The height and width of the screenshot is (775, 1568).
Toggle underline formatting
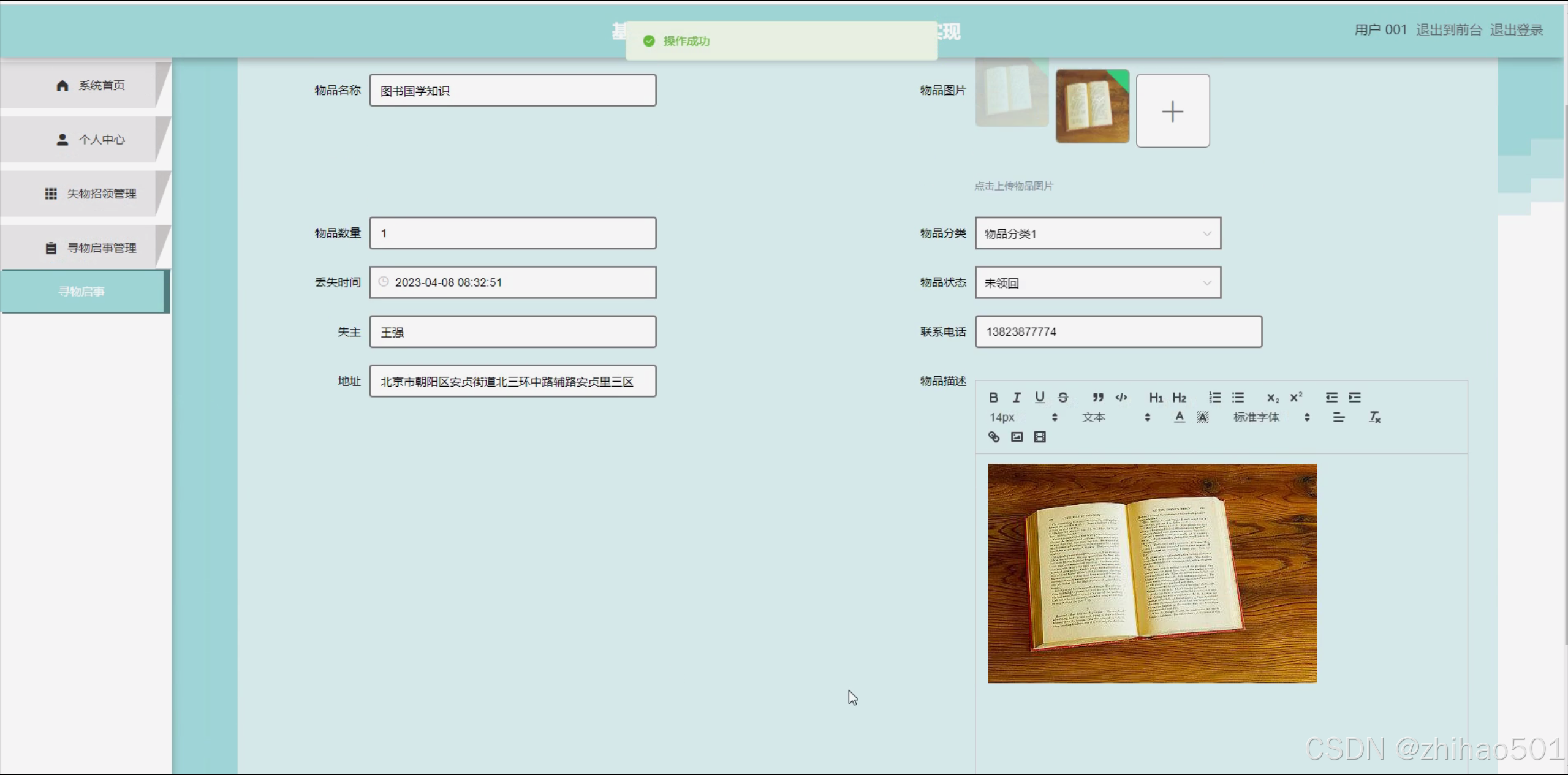coord(1039,398)
